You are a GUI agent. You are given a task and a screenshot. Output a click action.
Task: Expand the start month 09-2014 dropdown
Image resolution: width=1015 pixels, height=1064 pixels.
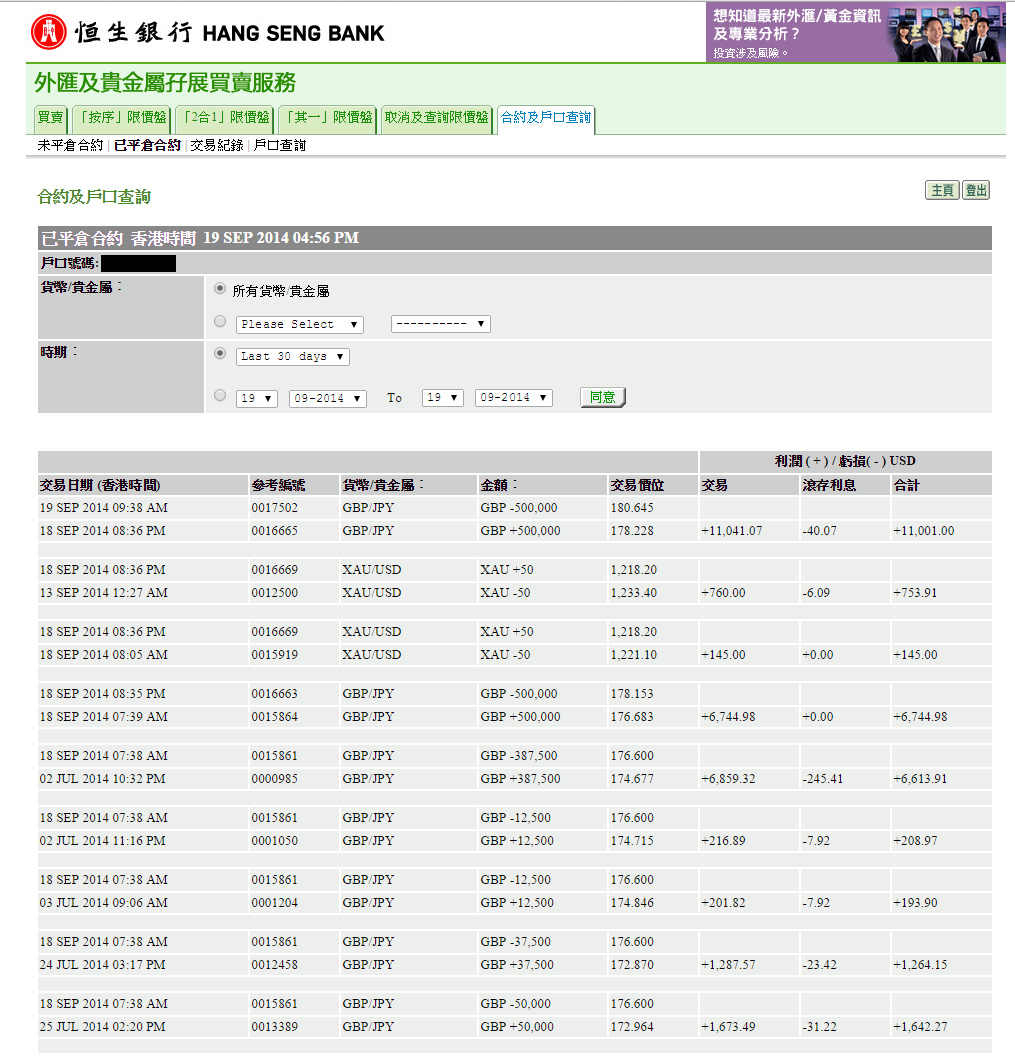click(x=328, y=398)
